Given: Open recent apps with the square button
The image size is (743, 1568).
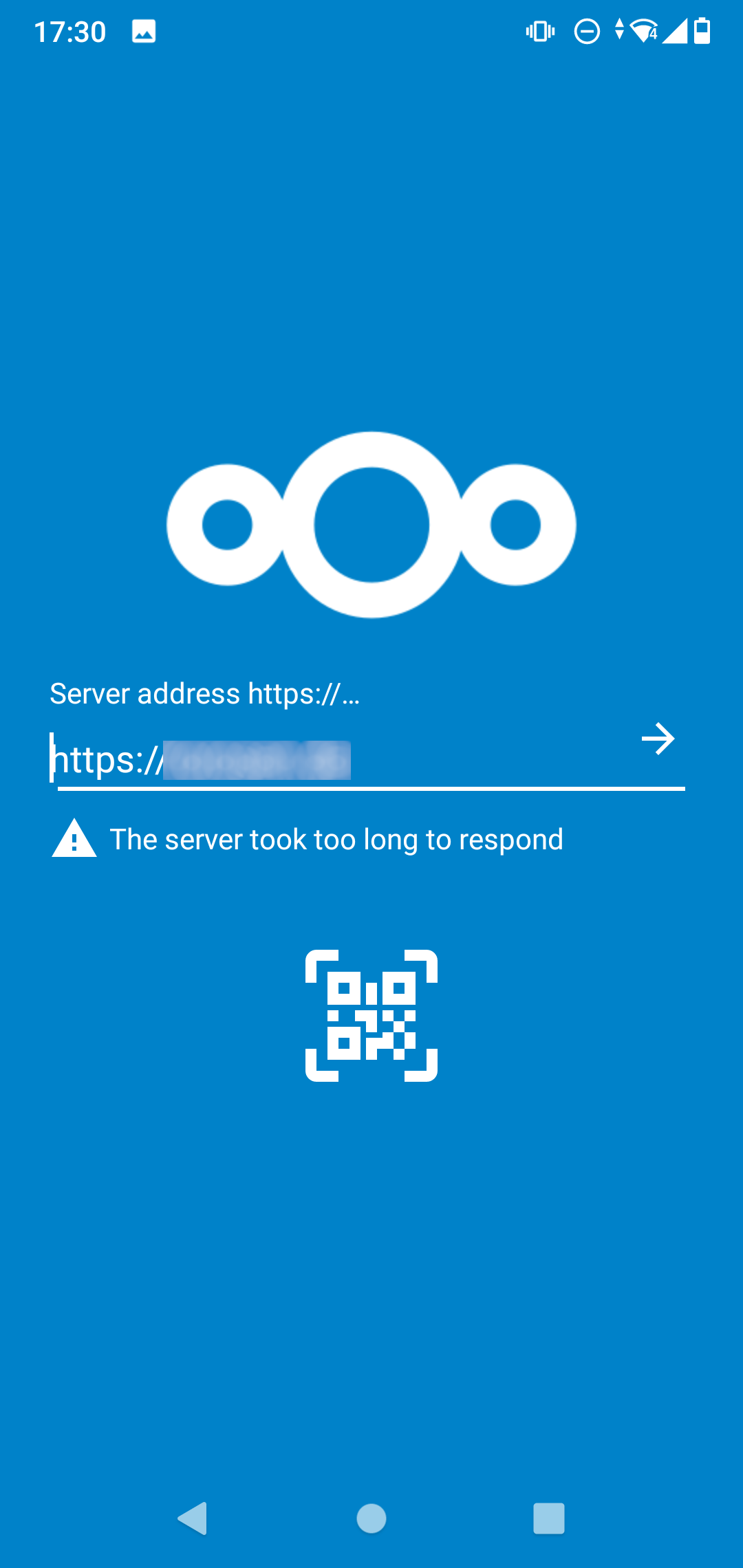Looking at the screenshot, I should point(549,1518).
